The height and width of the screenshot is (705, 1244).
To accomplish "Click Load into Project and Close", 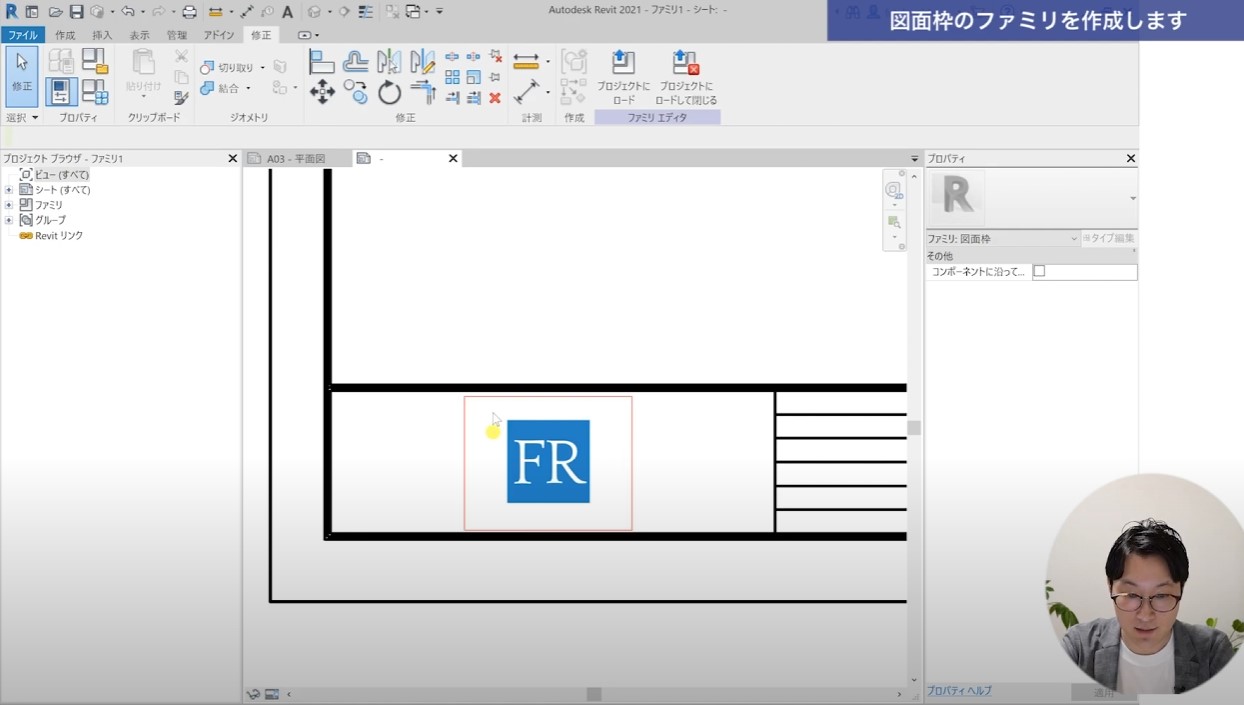I will 685,63.
